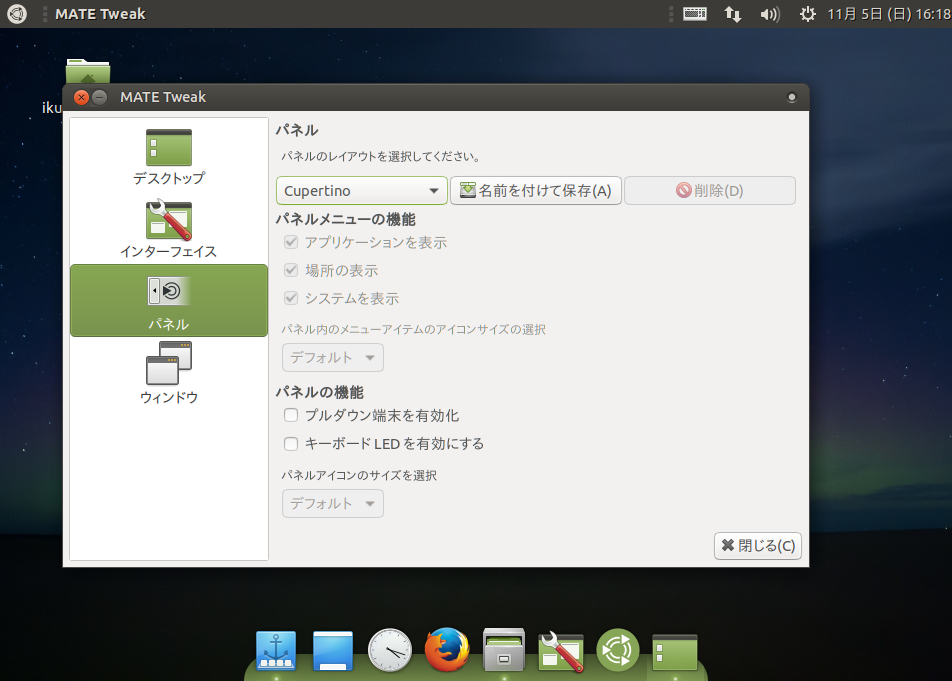
Task: Open the volume control indicator
Action: [x=770, y=14]
